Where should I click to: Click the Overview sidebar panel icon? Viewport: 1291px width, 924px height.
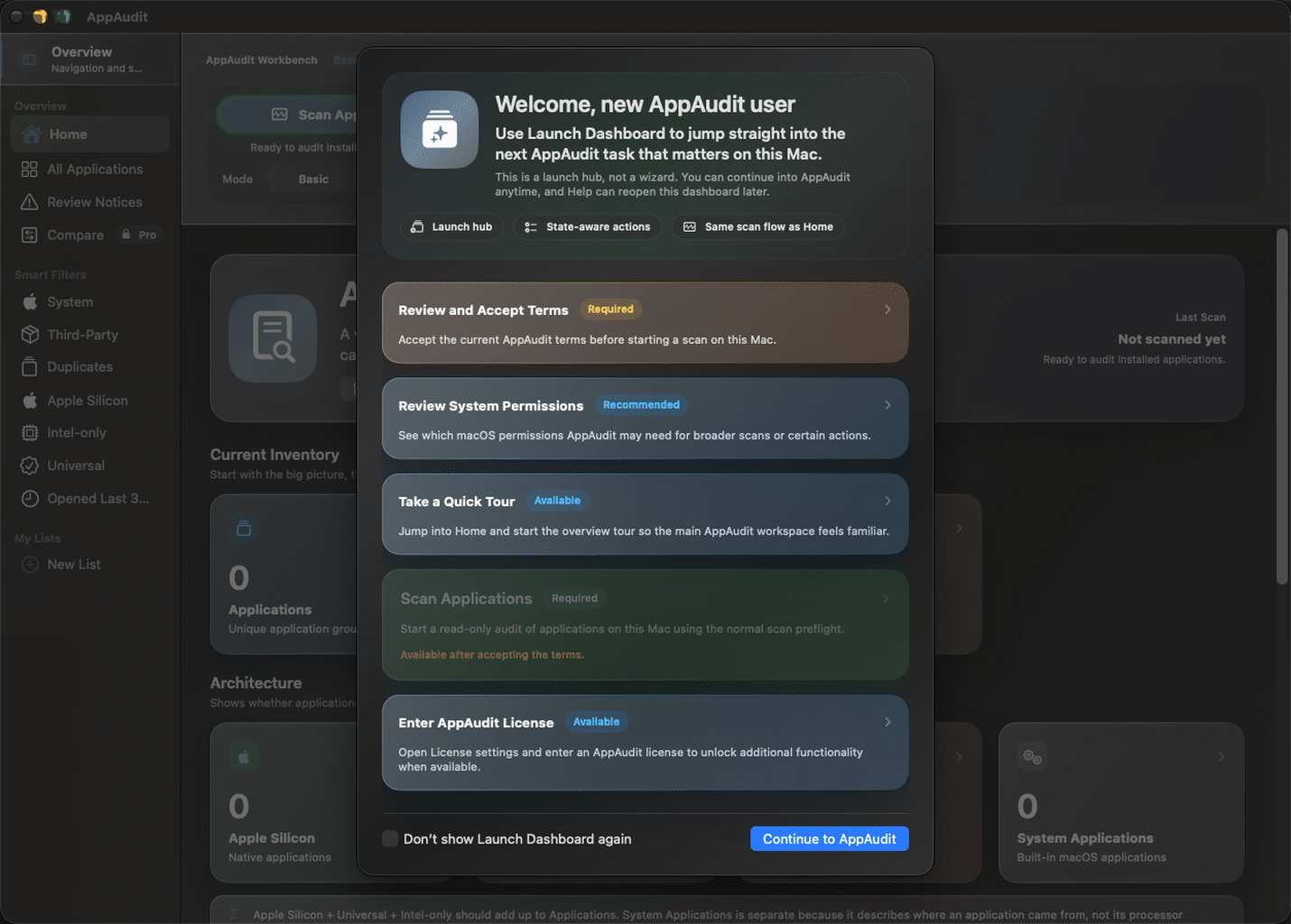[29, 60]
